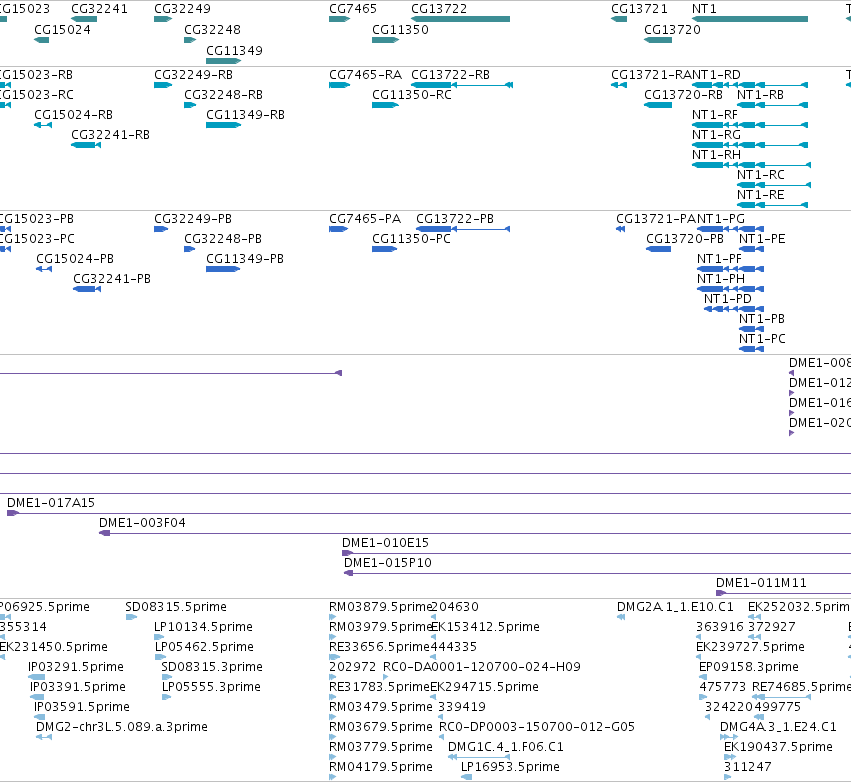This screenshot has height=782, width=851.
Task: Click the NT1-RC transcript
Action: pos(774,186)
